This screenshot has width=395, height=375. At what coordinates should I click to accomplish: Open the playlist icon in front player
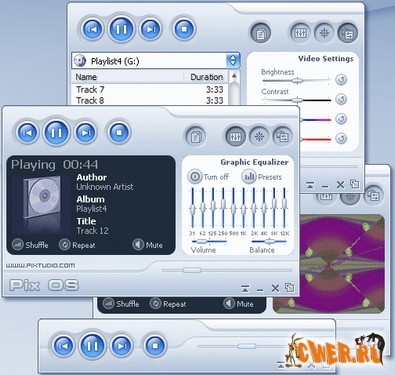click(x=196, y=136)
